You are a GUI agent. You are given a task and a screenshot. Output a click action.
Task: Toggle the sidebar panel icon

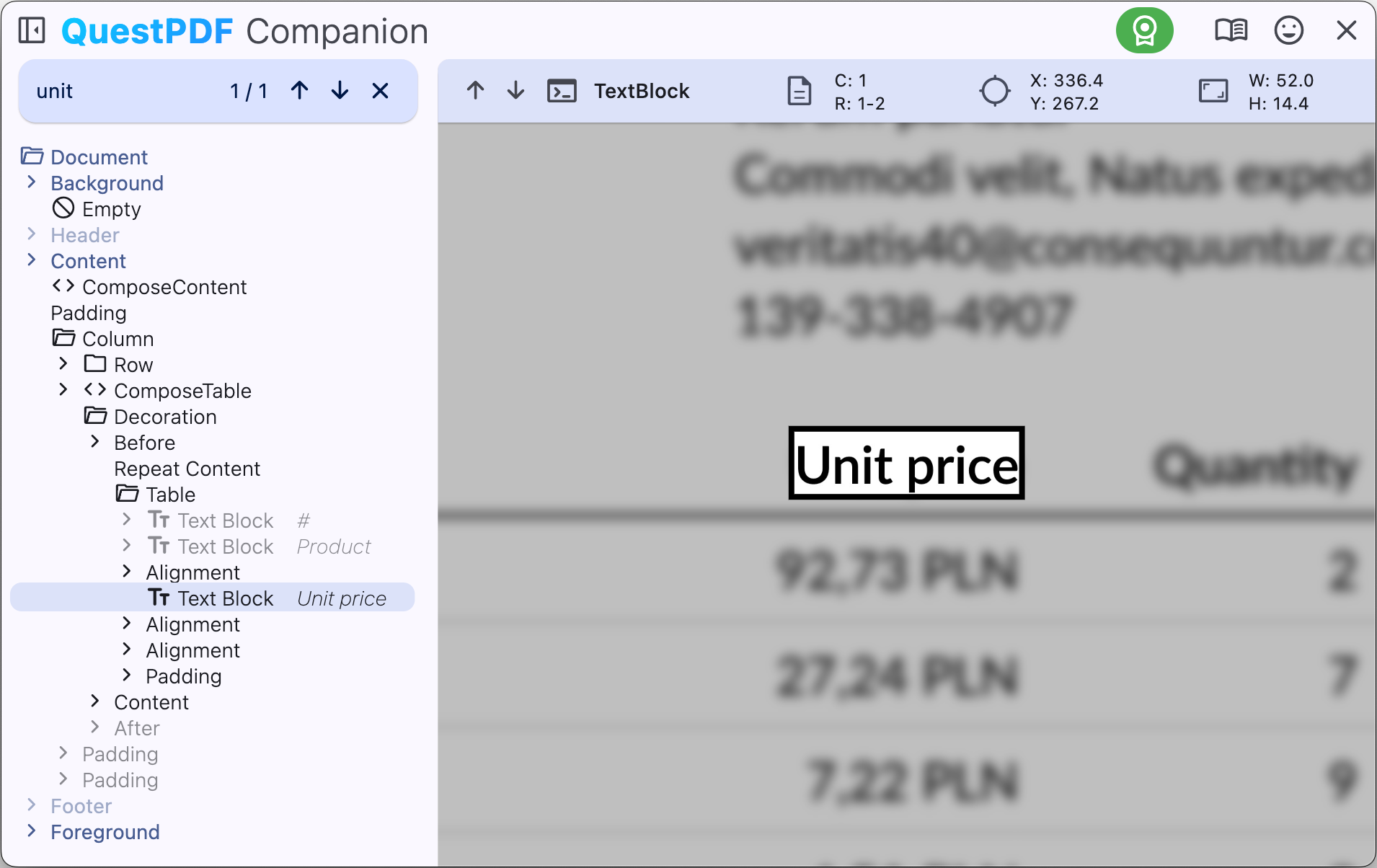click(x=32, y=31)
